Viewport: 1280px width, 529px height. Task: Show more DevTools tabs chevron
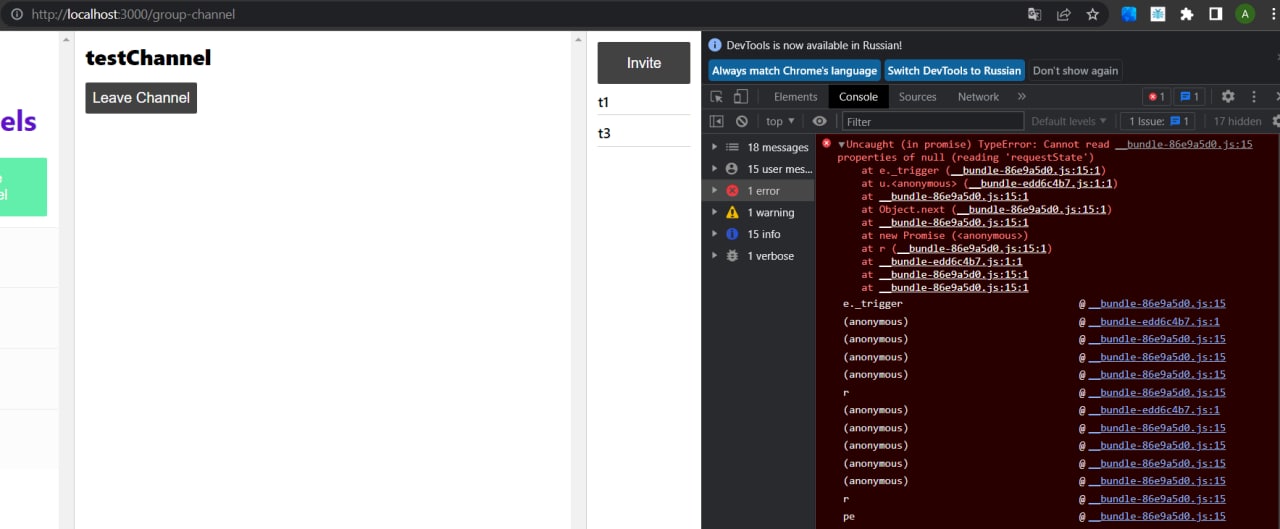click(1021, 97)
